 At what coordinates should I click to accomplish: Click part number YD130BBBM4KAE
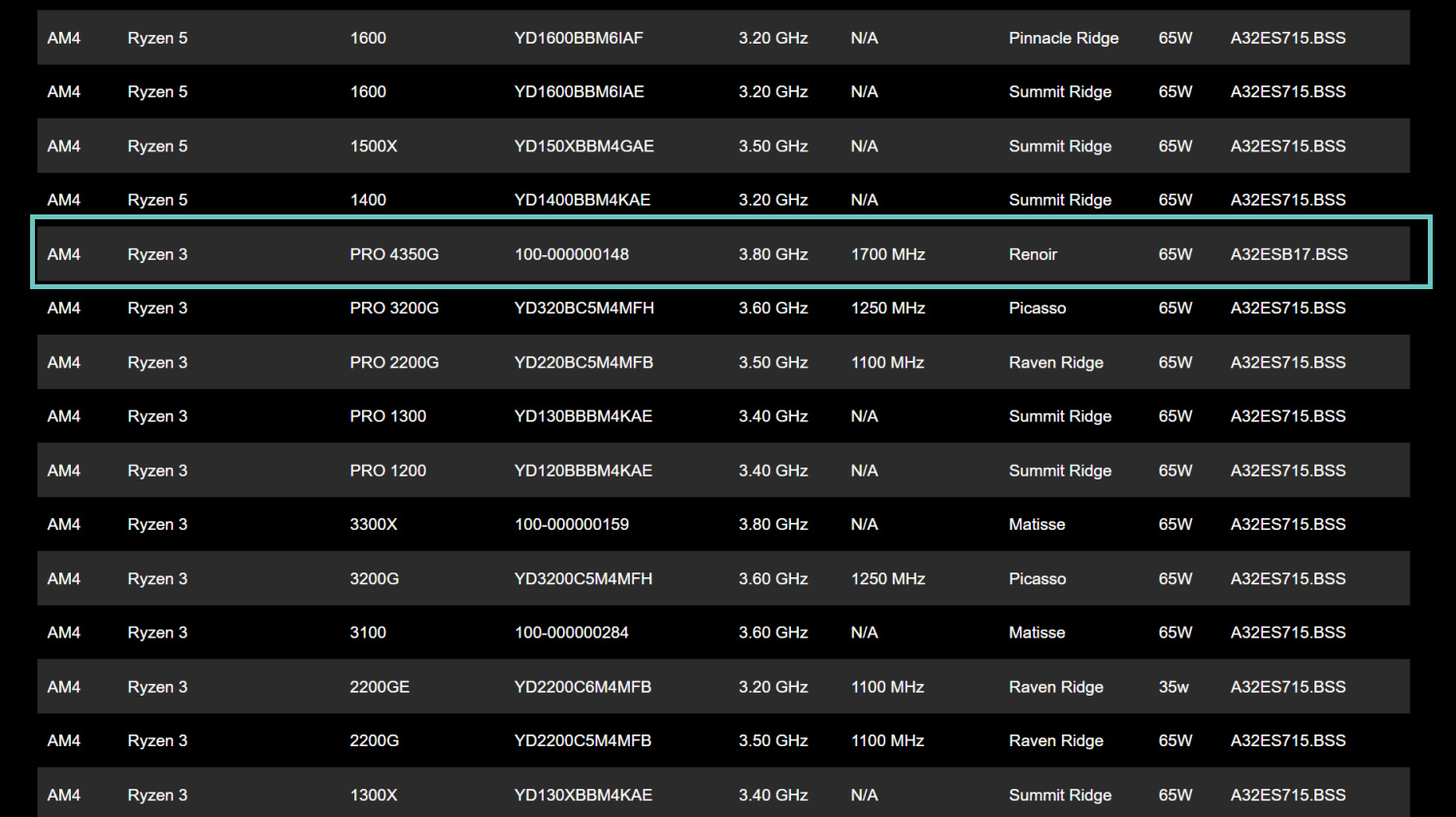click(x=583, y=416)
